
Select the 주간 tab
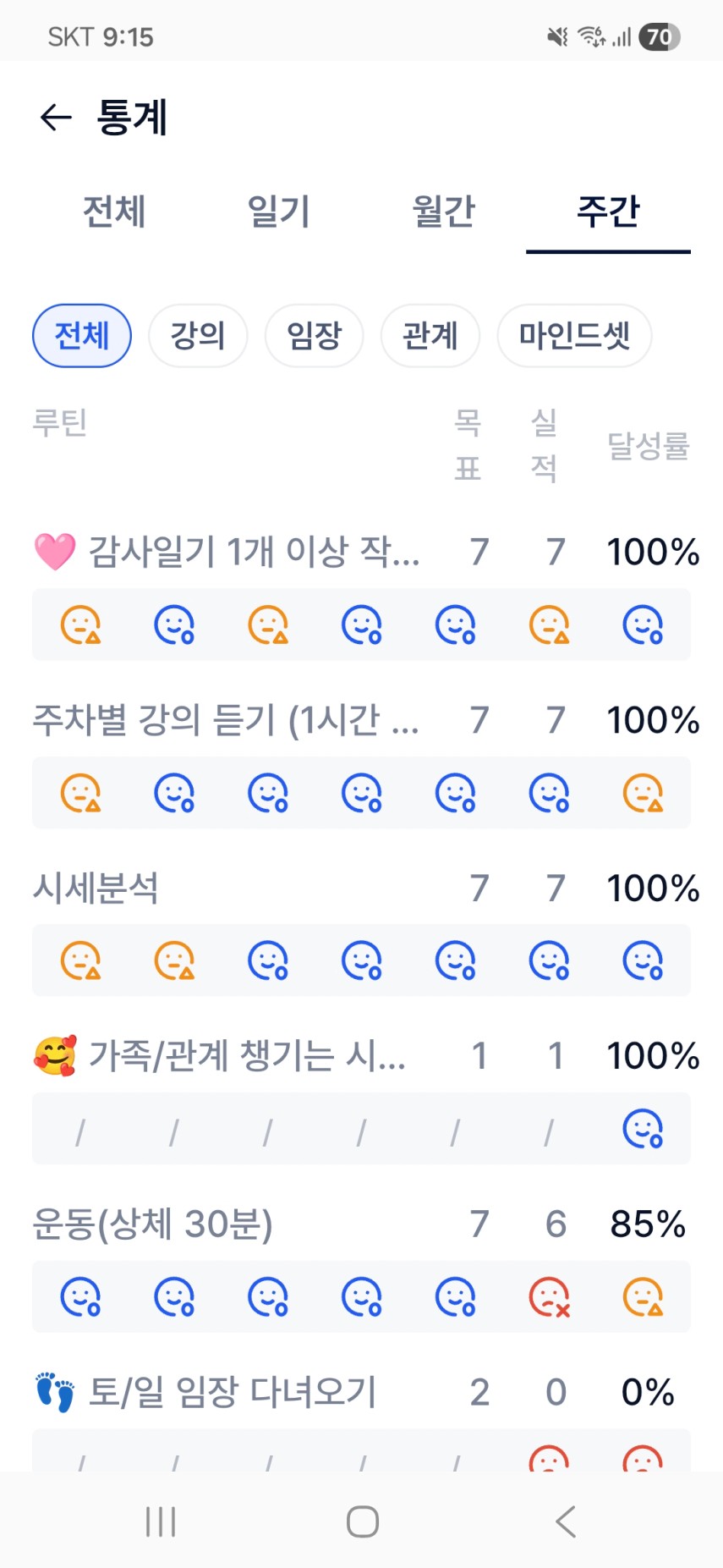click(608, 212)
